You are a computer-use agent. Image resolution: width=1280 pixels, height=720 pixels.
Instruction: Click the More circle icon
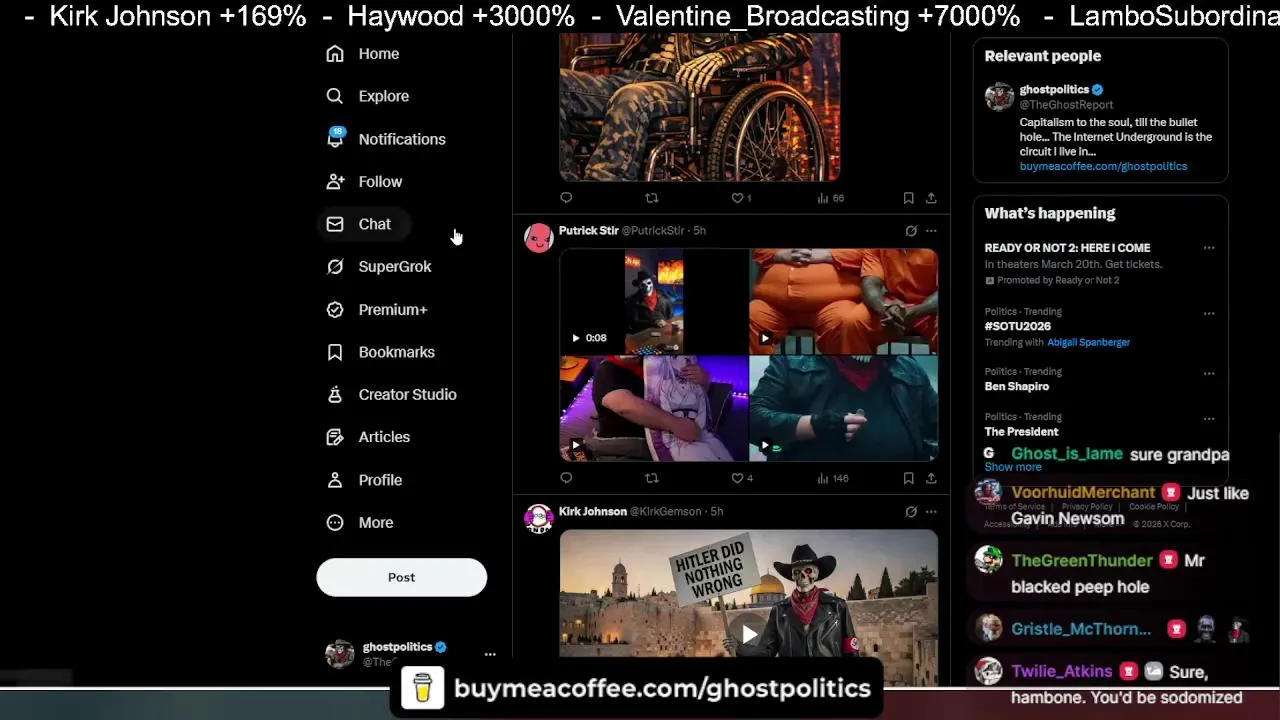[x=335, y=522]
